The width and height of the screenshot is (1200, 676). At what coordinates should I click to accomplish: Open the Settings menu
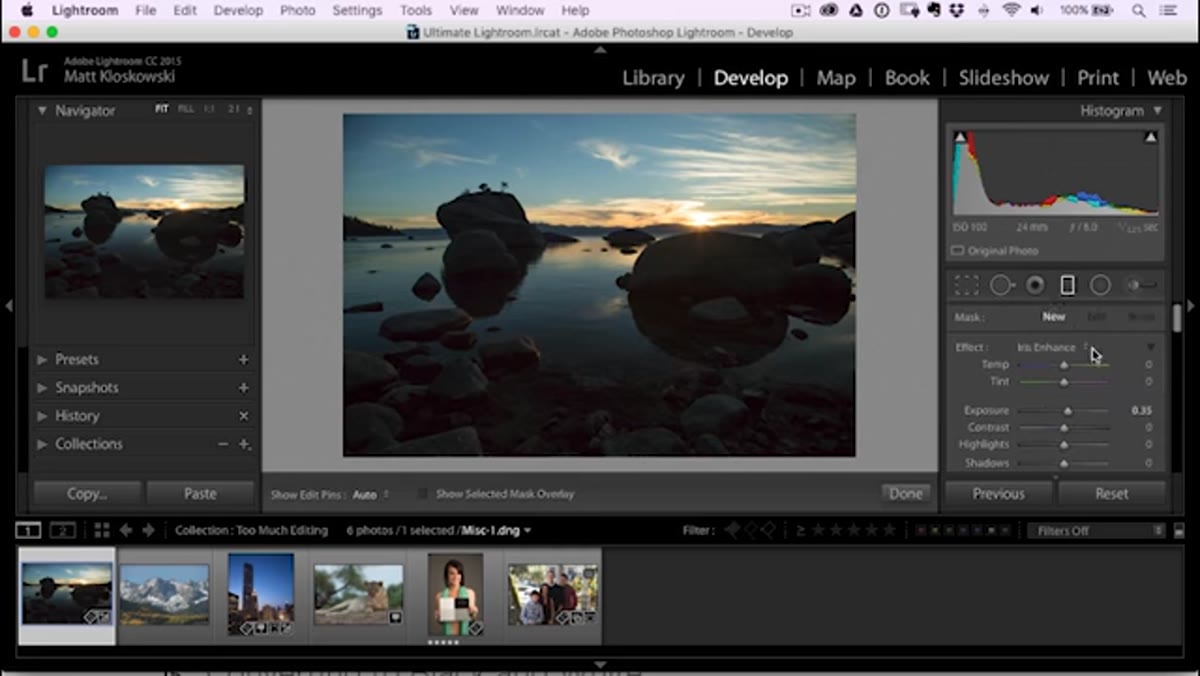tap(357, 10)
